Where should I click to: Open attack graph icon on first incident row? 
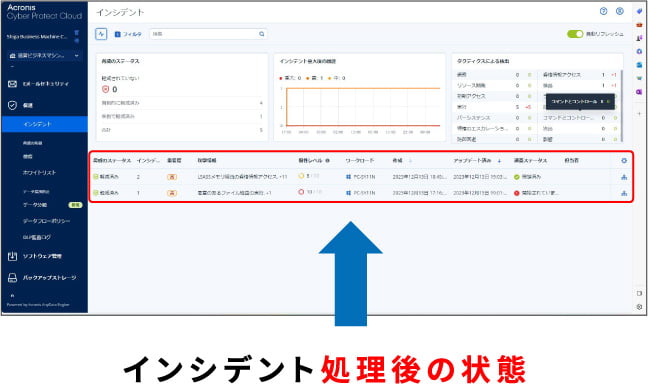[624, 177]
